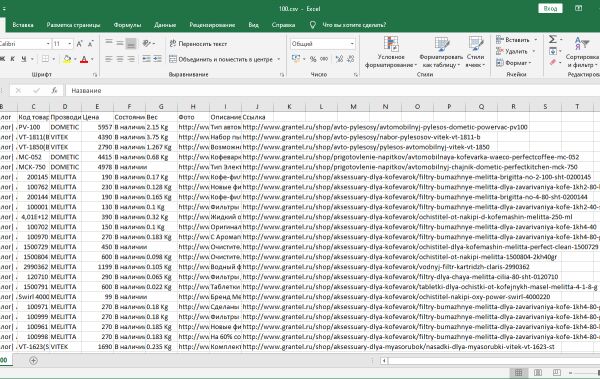Decrease decimal places

(x=350, y=59)
